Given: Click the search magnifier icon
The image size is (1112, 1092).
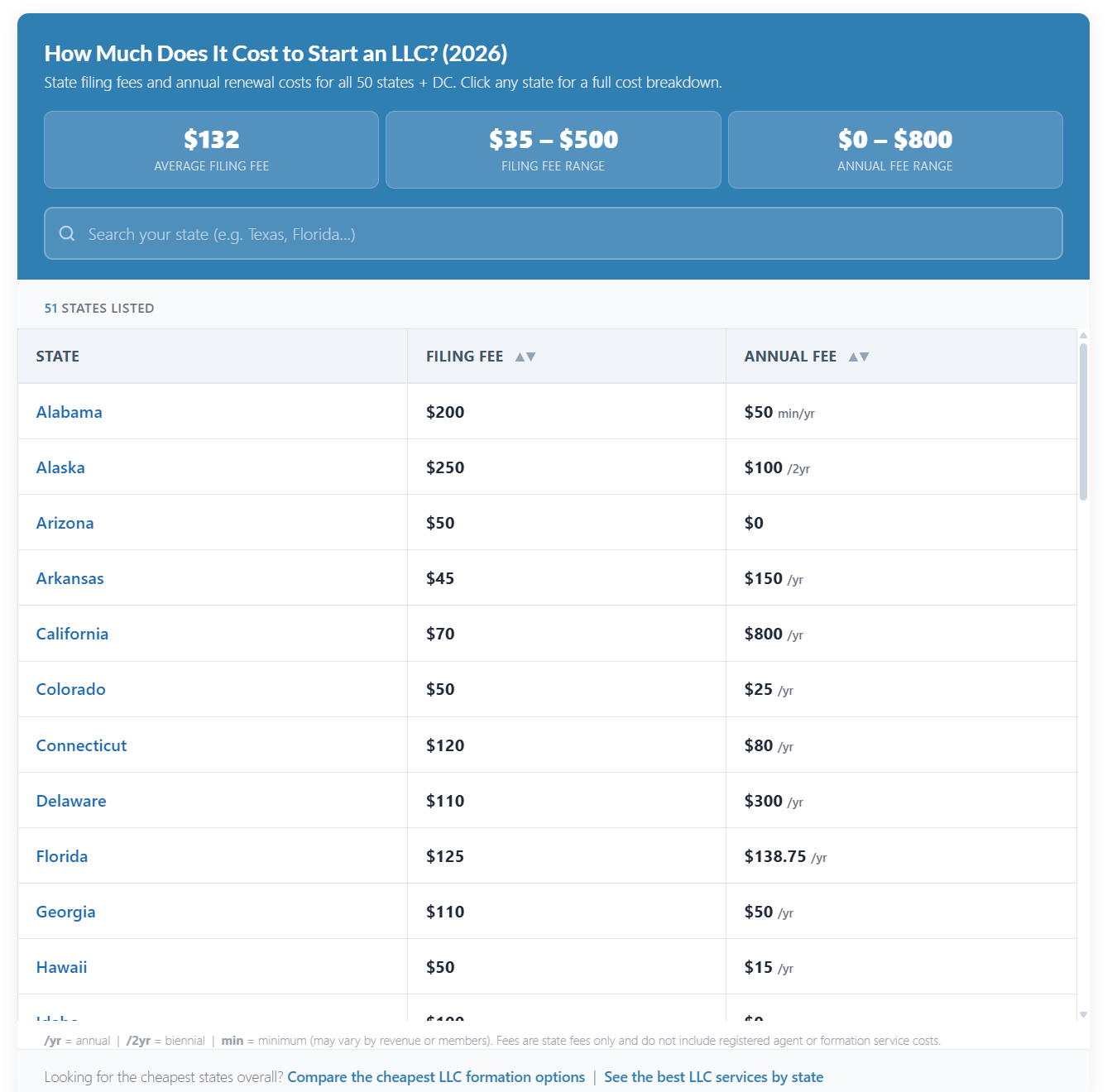Looking at the screenshot, I should click(x=67, y=234).
